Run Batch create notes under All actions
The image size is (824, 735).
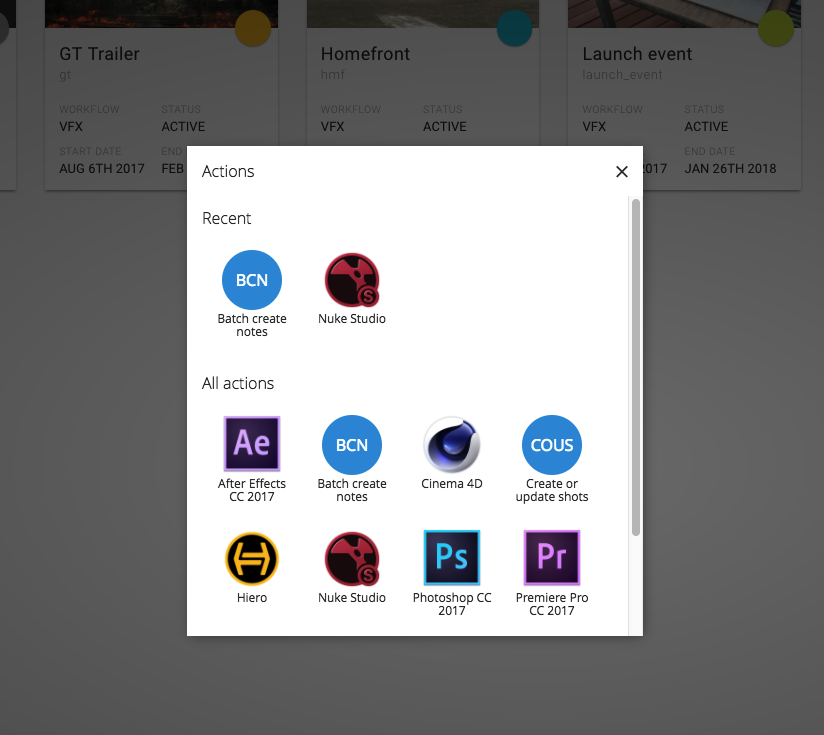pos(352,459)
